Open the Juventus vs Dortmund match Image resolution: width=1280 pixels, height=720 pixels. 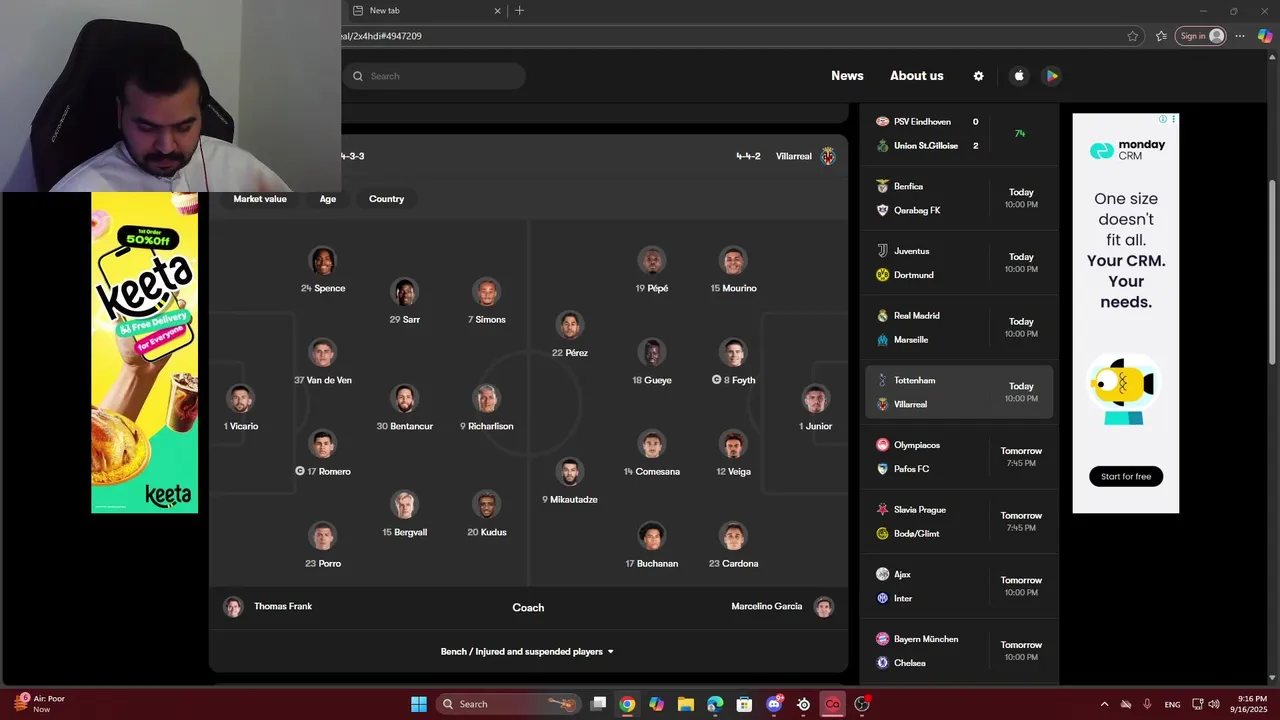click(959, 263)
